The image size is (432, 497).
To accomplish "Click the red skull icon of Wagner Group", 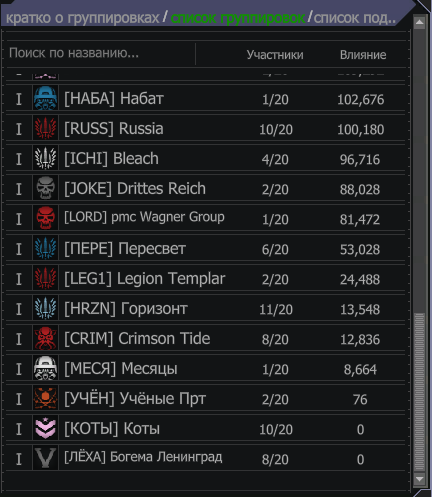I will click(45, 218).
